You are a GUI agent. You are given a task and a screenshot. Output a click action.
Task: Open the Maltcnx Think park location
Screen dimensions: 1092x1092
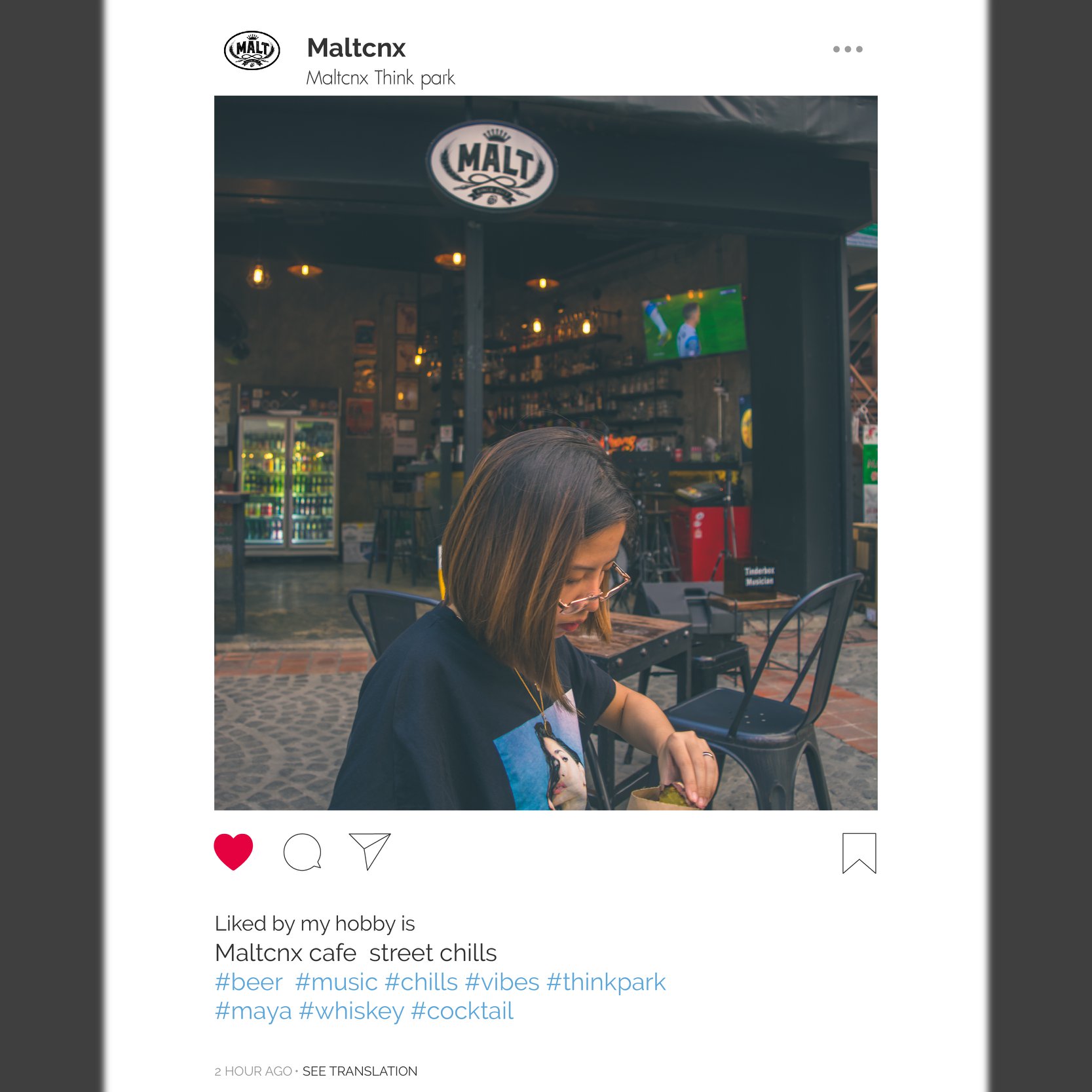pyautogui.click(x=381, y=78)
